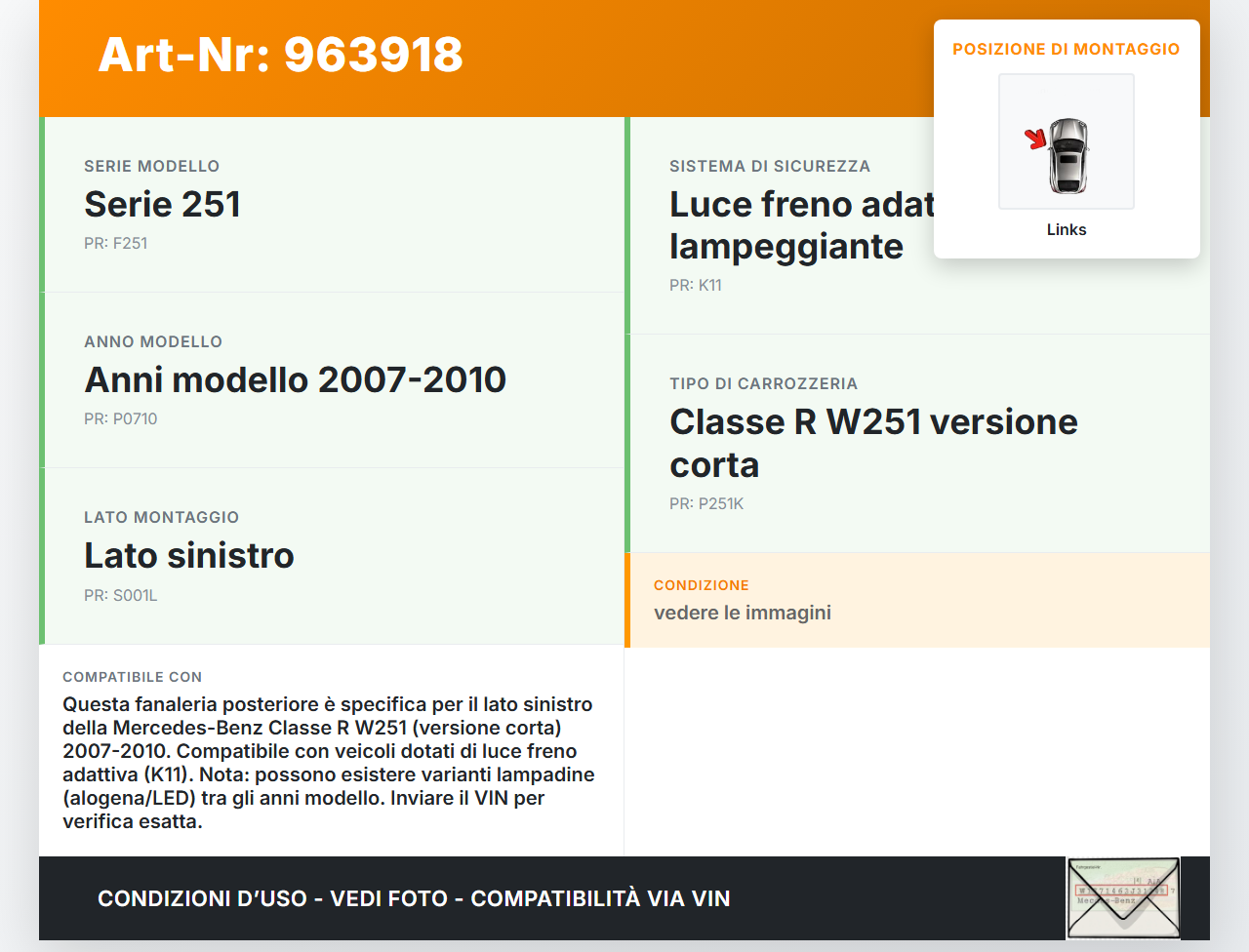Click the Art-Nr 963918 title link

click(281, 57)
